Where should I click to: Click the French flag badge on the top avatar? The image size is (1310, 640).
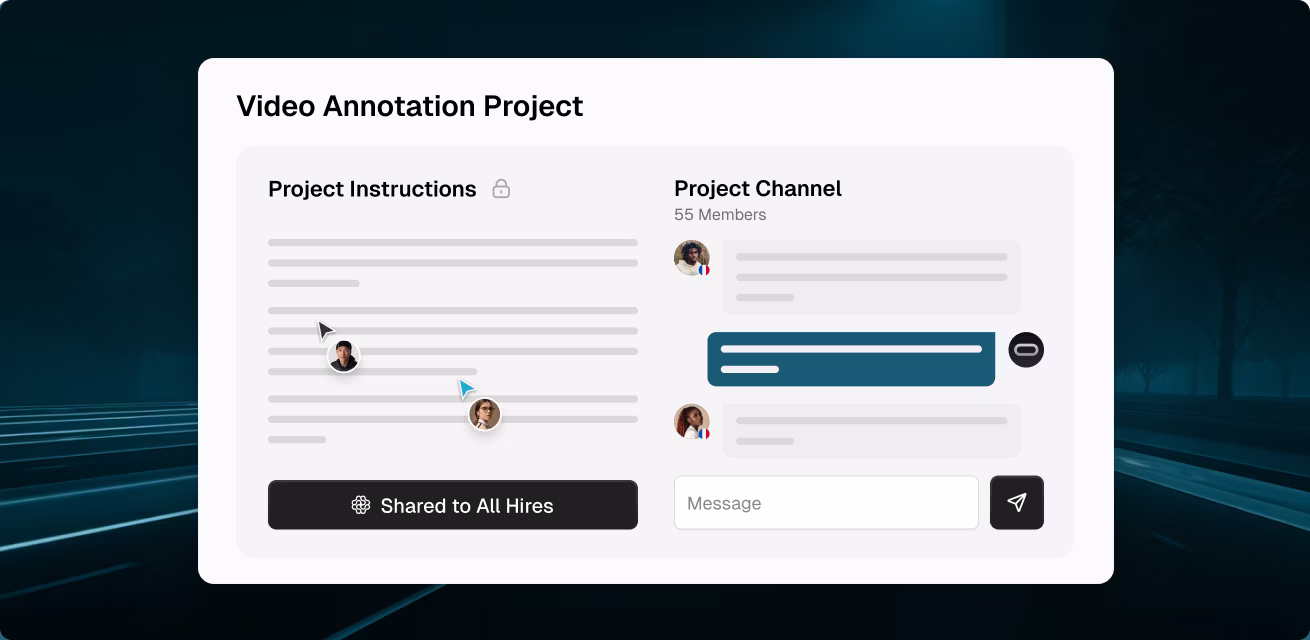click(x=705, y=268)
